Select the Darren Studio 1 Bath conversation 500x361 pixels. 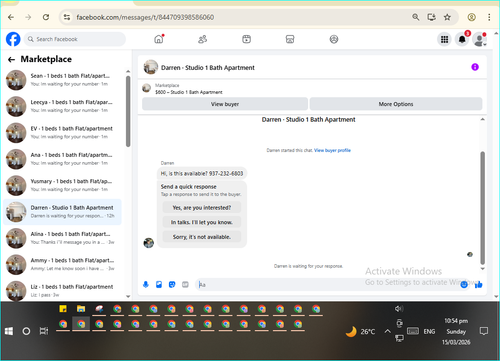63,212
